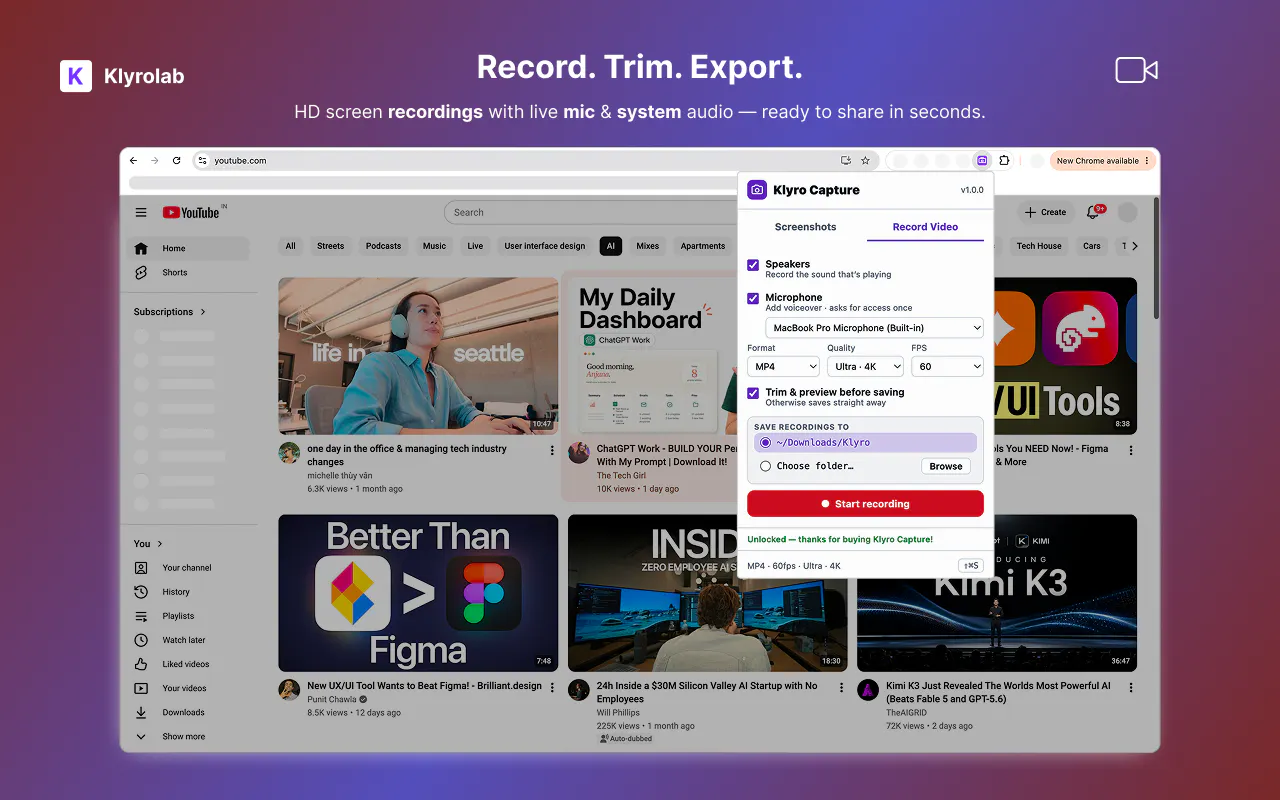Open Liked videos in the sidebar
This screenshot has width=1280, height=800.
[x=185, y=664]
